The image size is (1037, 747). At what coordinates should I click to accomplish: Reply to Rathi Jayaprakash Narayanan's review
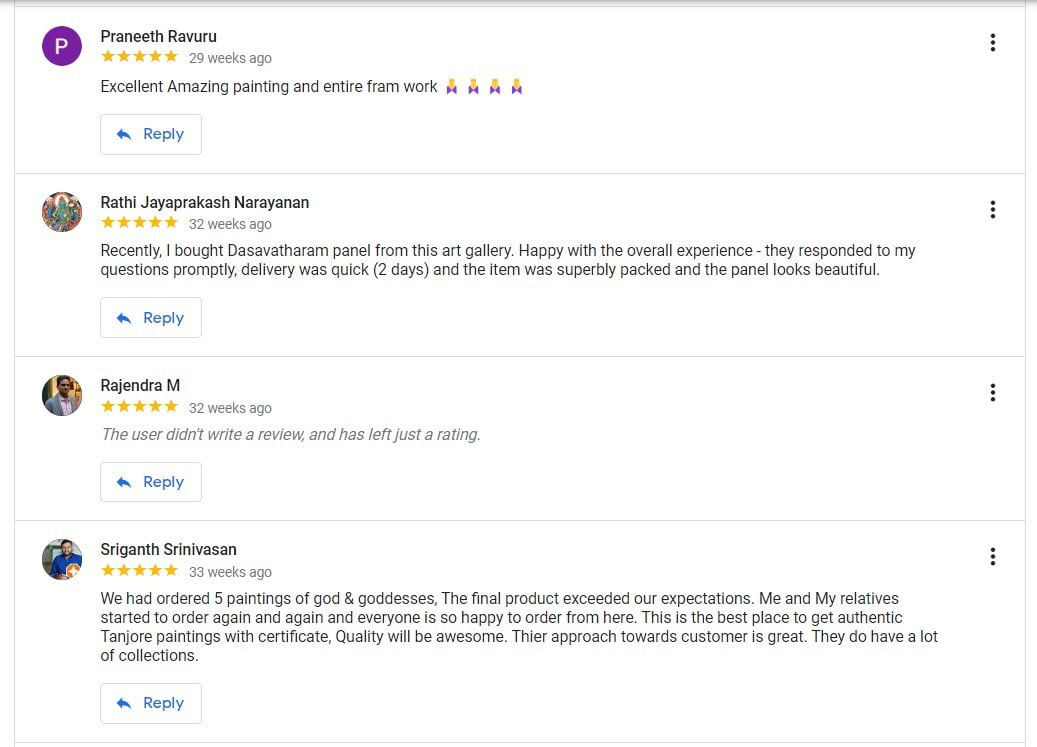click(151, 318)
